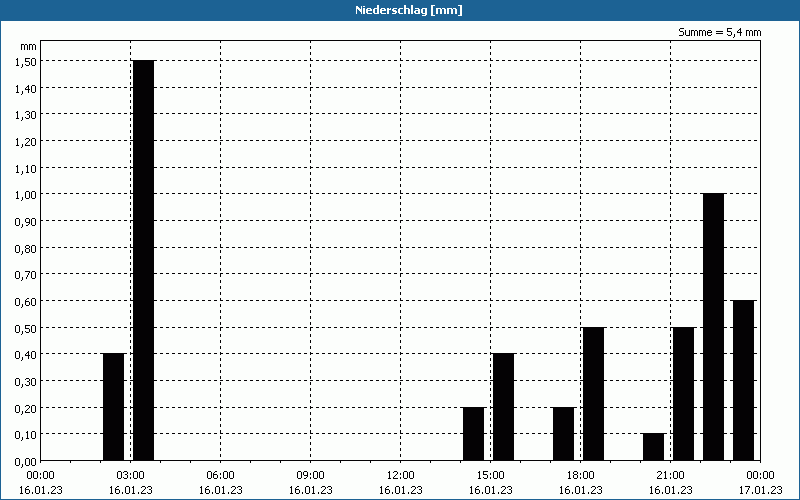Click the 1,20 y-axis label
Screen dimensions: 800x500
26,141
